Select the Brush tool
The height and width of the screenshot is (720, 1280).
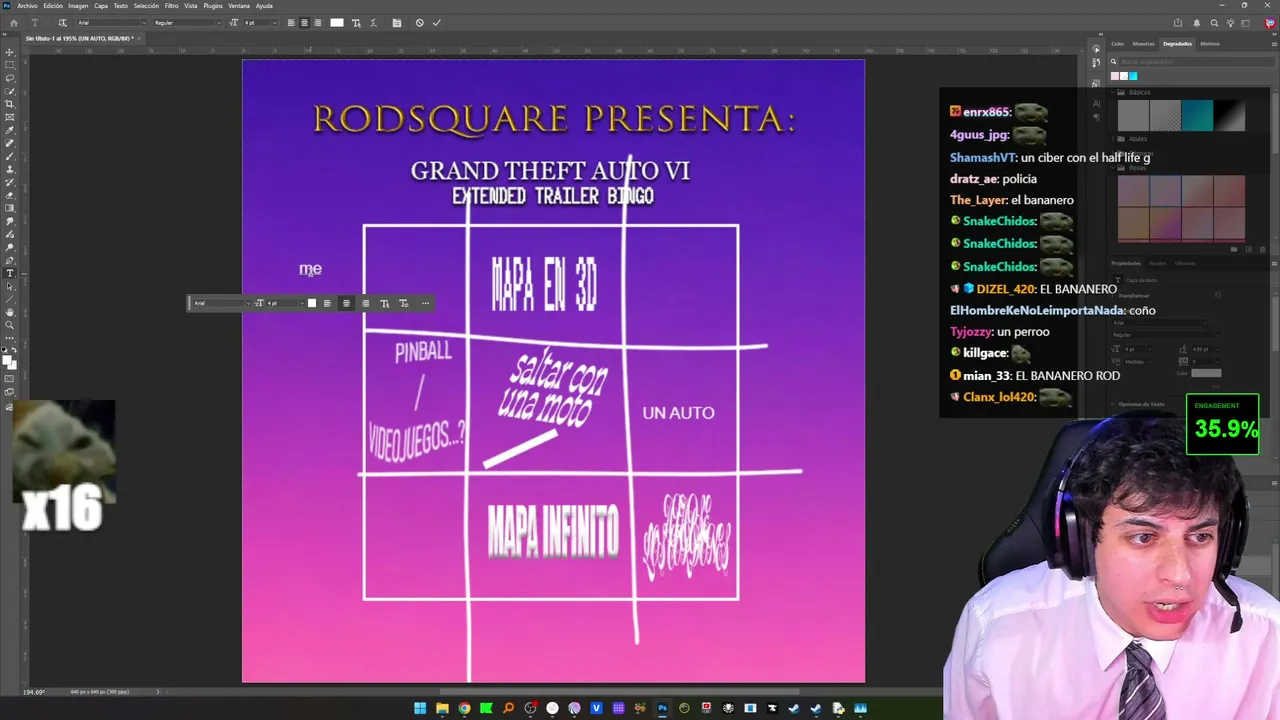(10, 156)
